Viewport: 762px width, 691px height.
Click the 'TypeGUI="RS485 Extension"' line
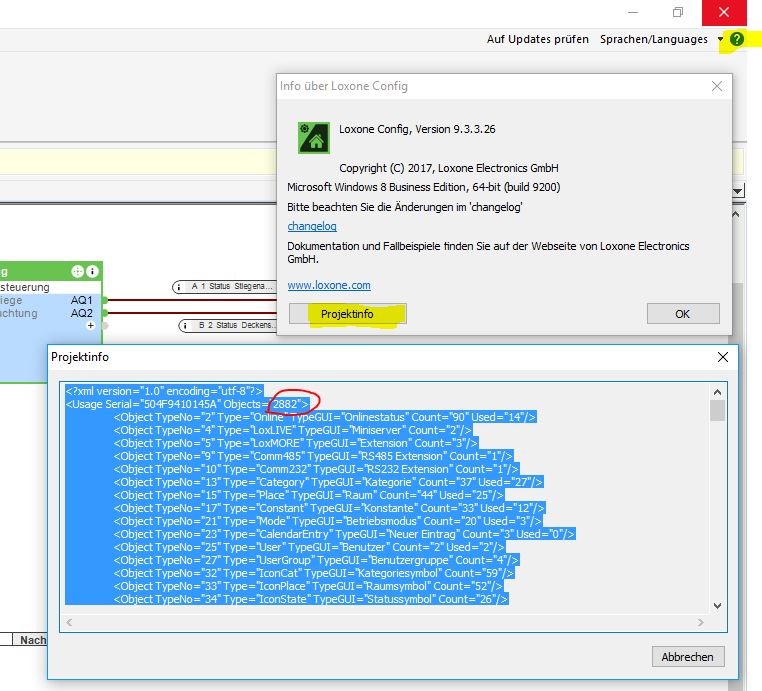point(313,456)
